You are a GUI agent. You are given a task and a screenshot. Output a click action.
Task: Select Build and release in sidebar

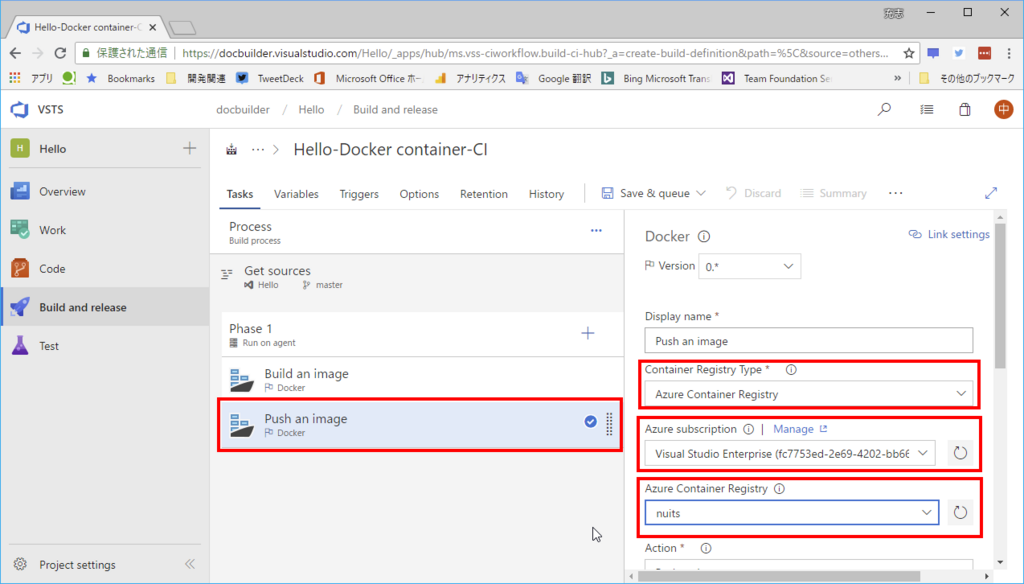tap(104, 307)
